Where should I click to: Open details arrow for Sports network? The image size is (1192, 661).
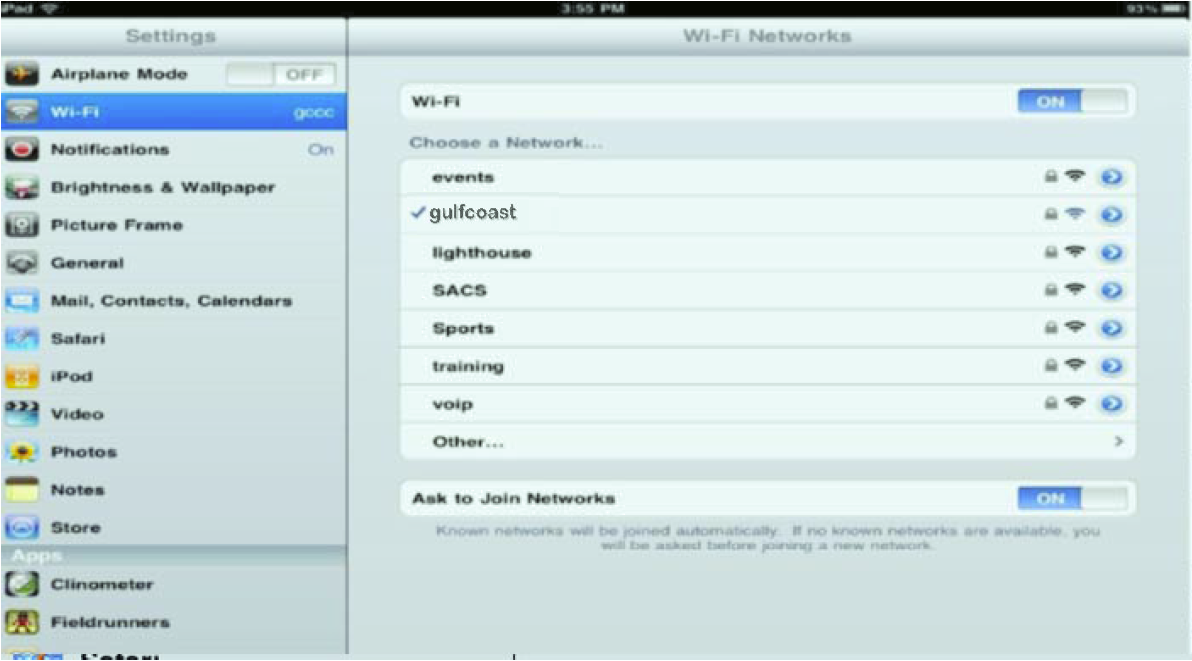1111,328
